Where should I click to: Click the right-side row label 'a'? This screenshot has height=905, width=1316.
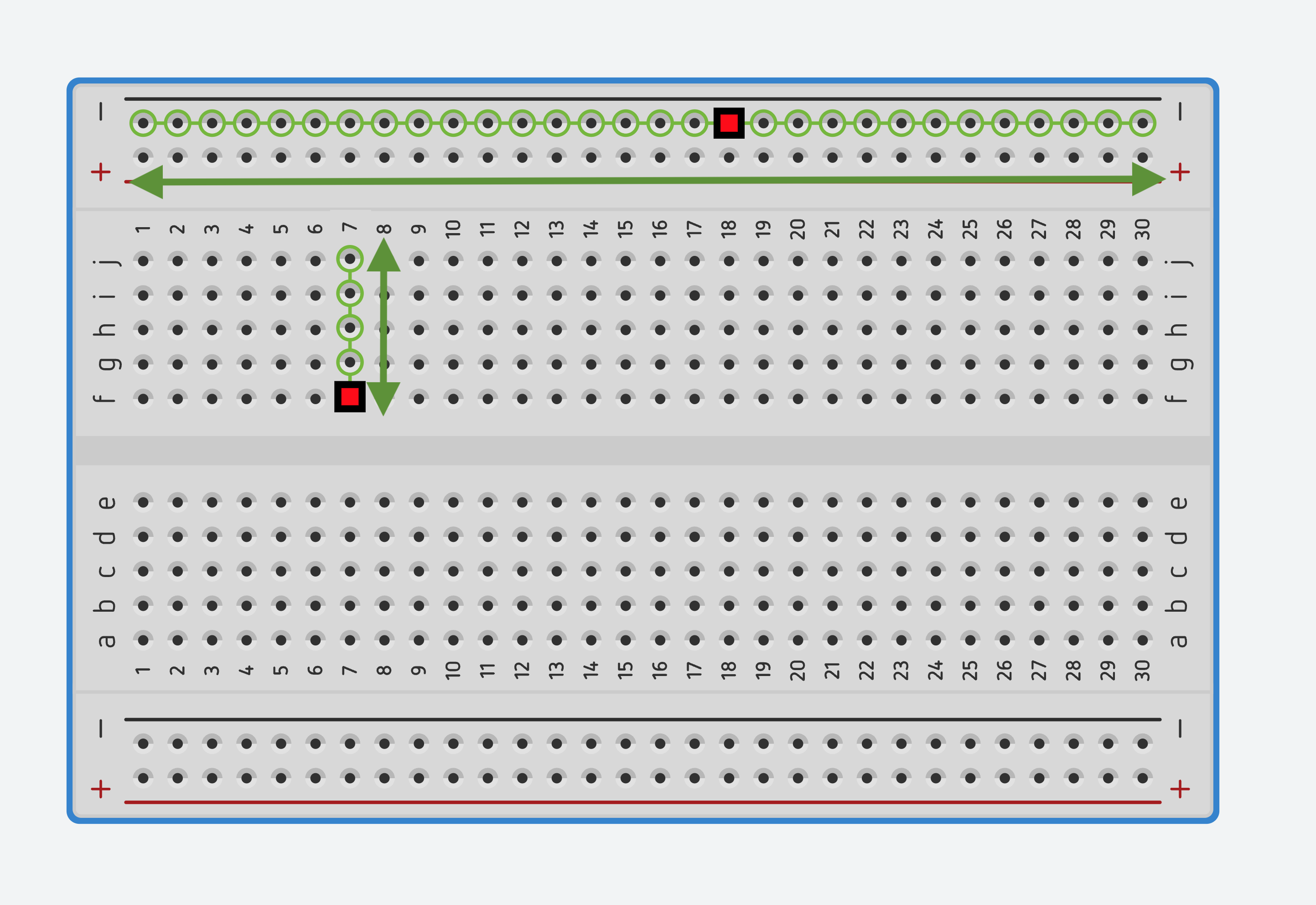pyautogui.click(x=1178, y=641)
